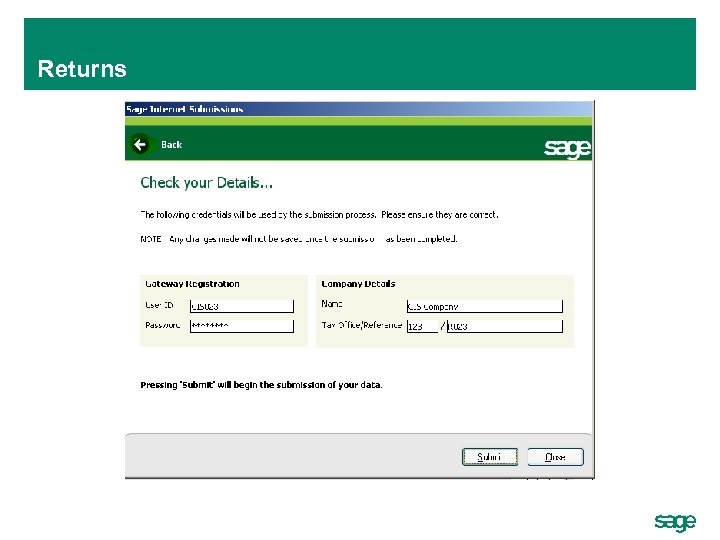Click the Sage logo in dialog header

coord(567,148)
